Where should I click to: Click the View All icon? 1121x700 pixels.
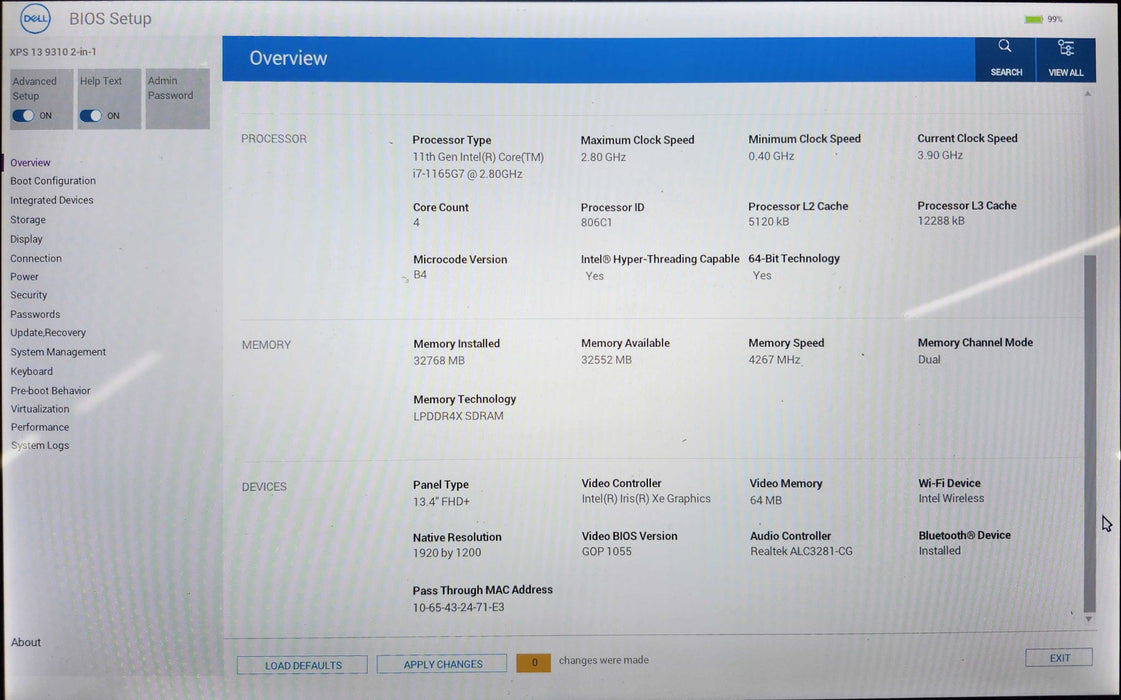click(1065, 59)
